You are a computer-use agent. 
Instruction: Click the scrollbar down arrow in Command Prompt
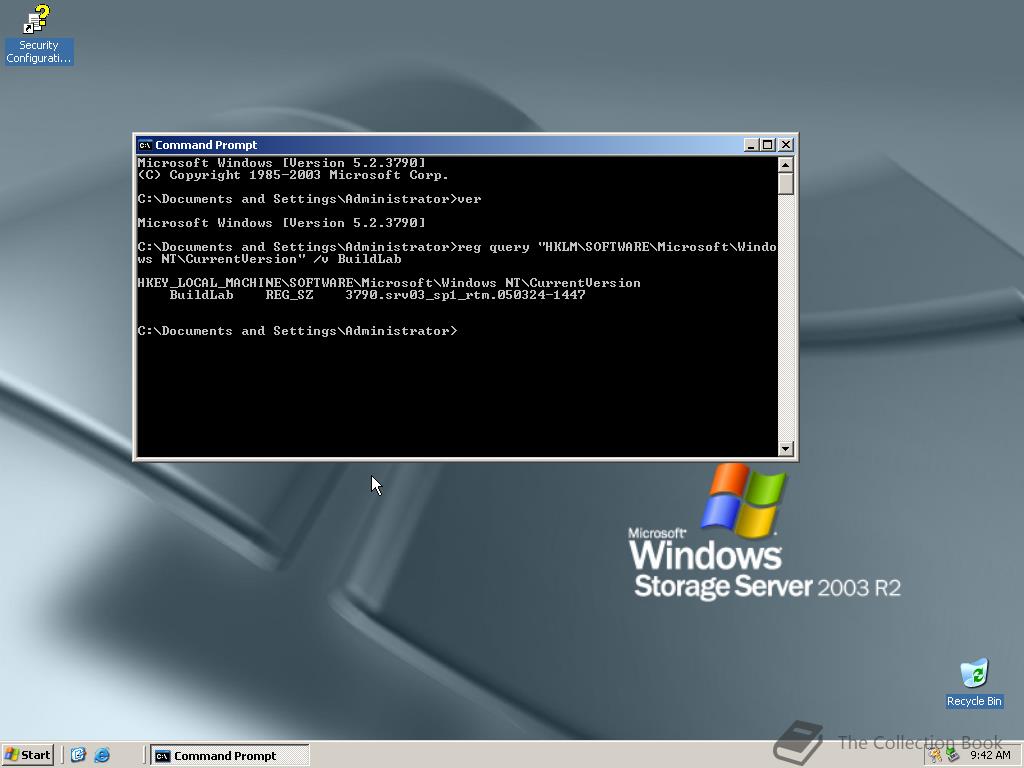786,449
